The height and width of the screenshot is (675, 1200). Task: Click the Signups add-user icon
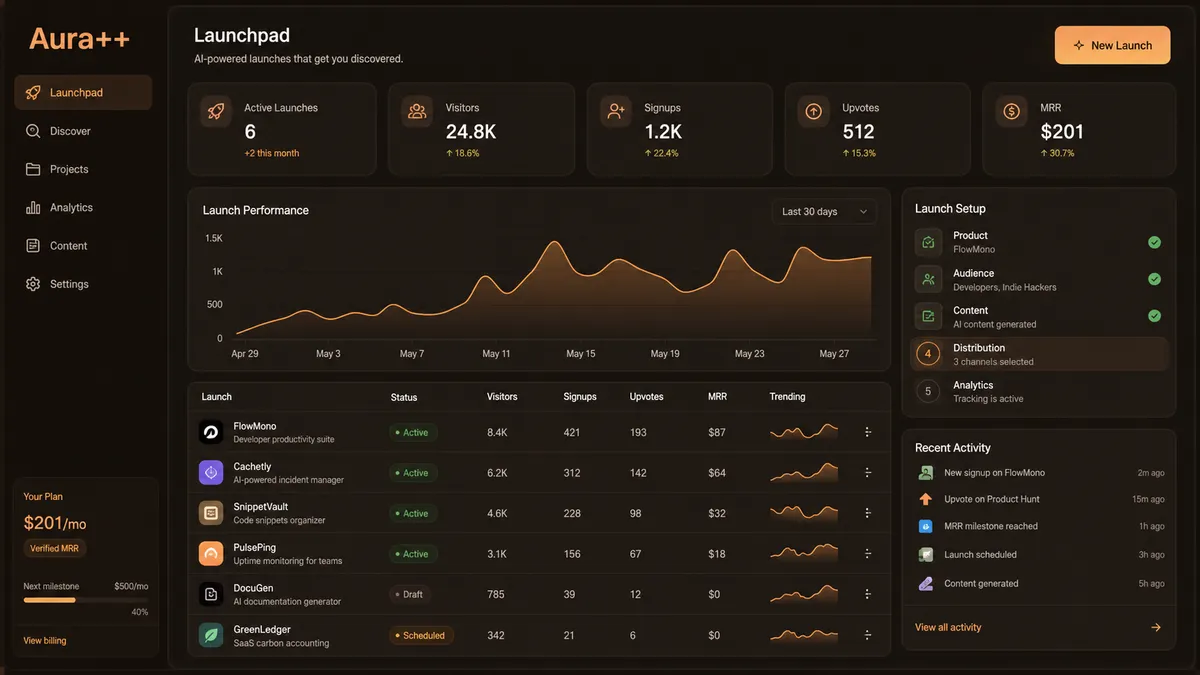(616, 112)
